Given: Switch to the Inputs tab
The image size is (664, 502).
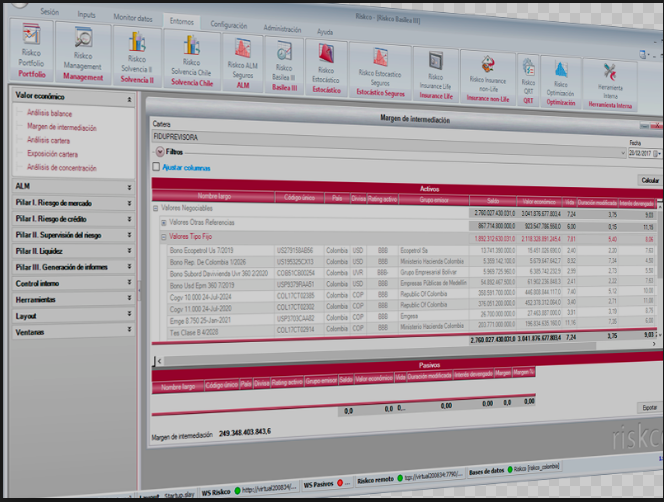Looking at the screenshot, I should coord(86,14).
